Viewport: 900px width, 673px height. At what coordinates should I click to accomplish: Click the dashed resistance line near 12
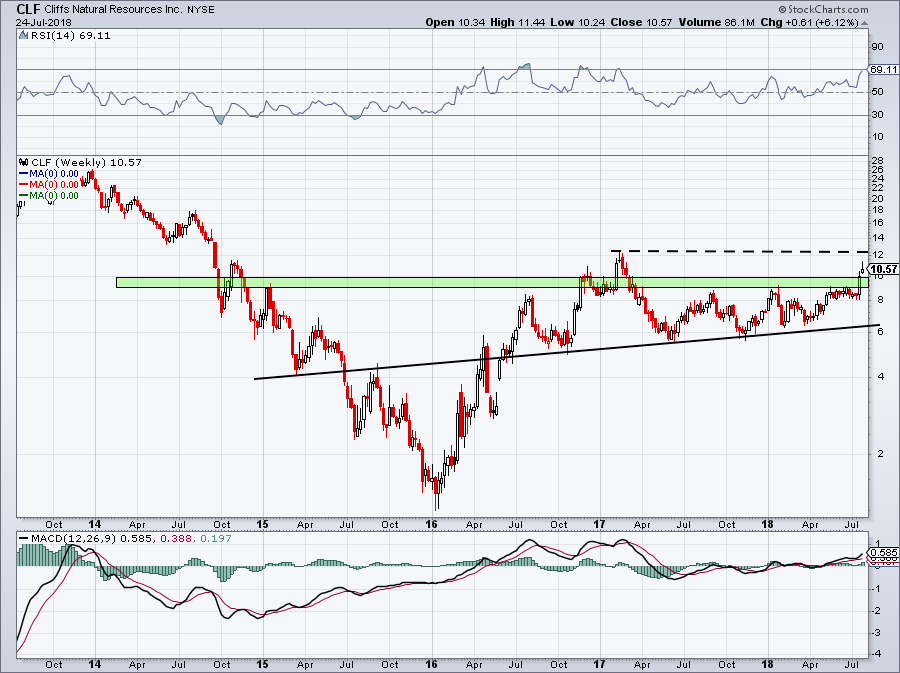739,251
